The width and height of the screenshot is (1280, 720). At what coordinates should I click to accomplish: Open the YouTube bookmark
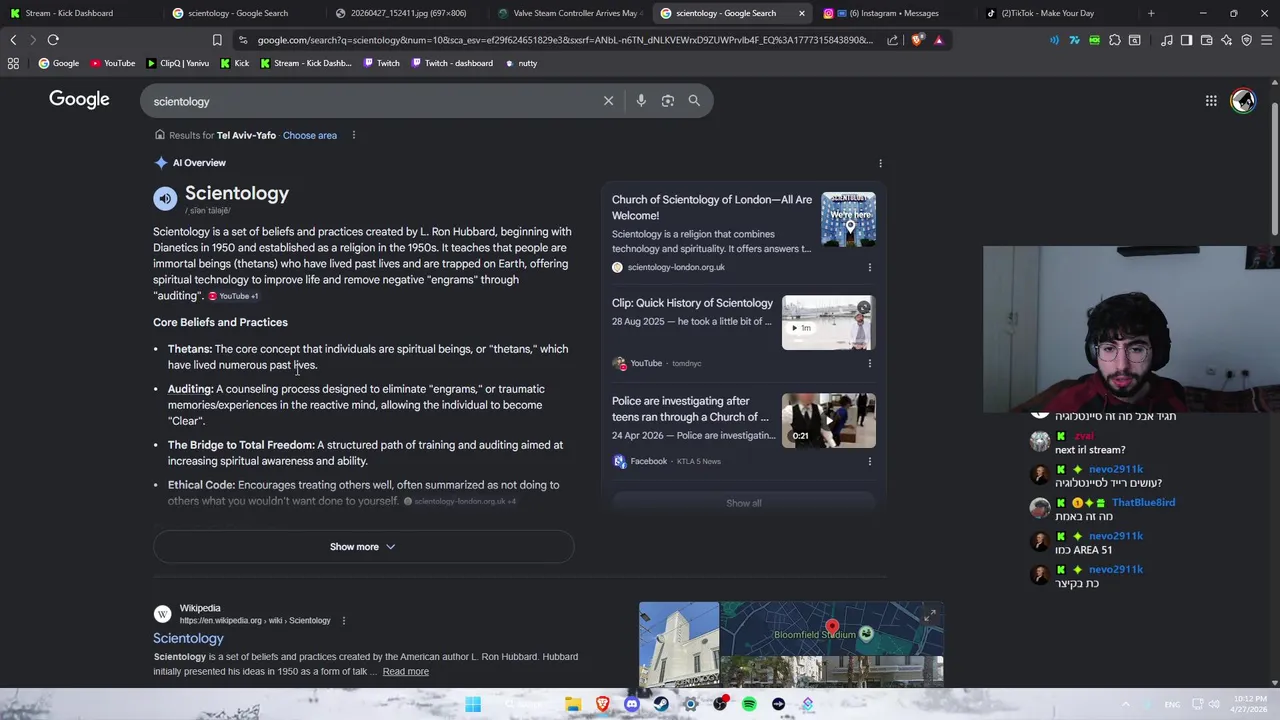click(113, 63)
